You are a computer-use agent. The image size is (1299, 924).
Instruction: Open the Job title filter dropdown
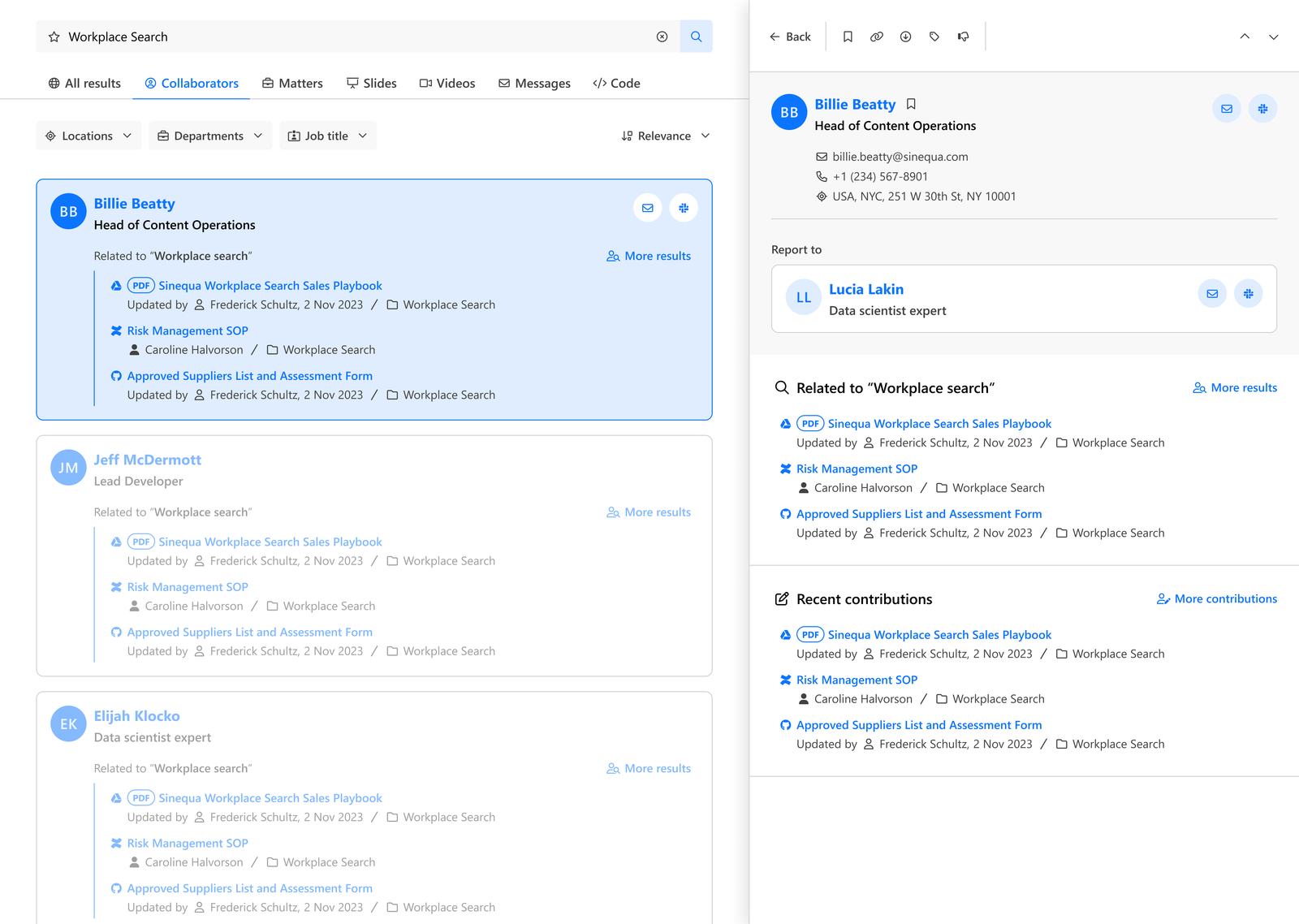(328, 136)
